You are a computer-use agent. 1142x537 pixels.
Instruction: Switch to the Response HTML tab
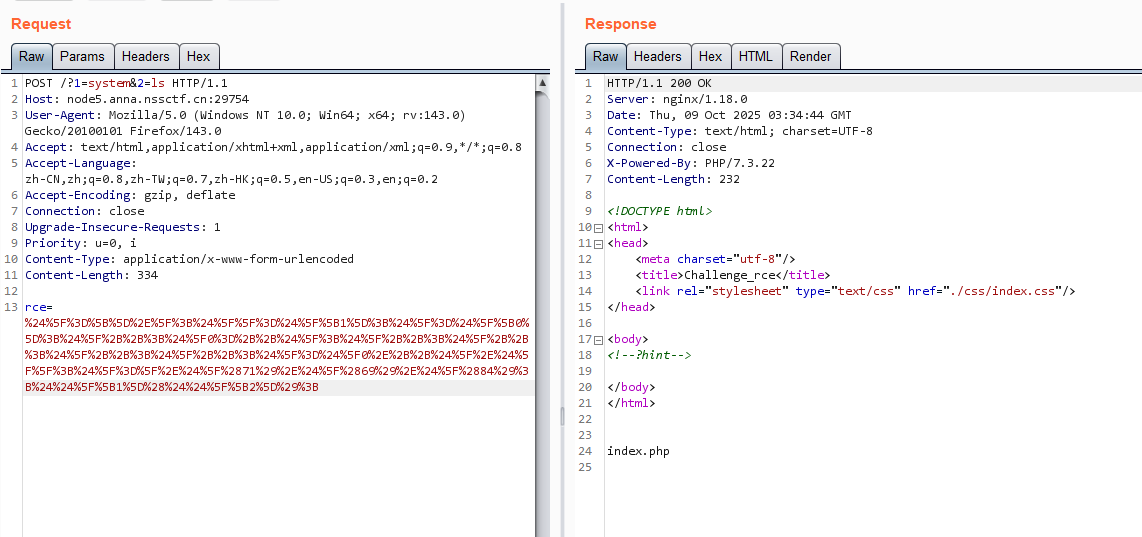coord(756,56)
